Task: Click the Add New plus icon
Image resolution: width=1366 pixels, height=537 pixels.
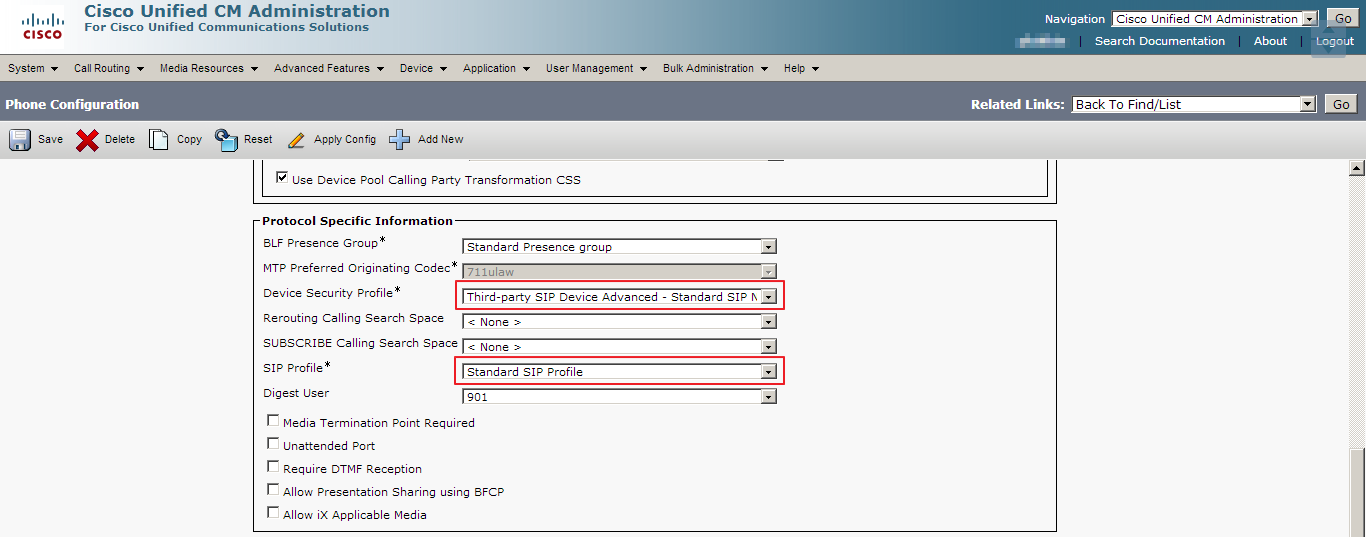Action: click(400, 139)
